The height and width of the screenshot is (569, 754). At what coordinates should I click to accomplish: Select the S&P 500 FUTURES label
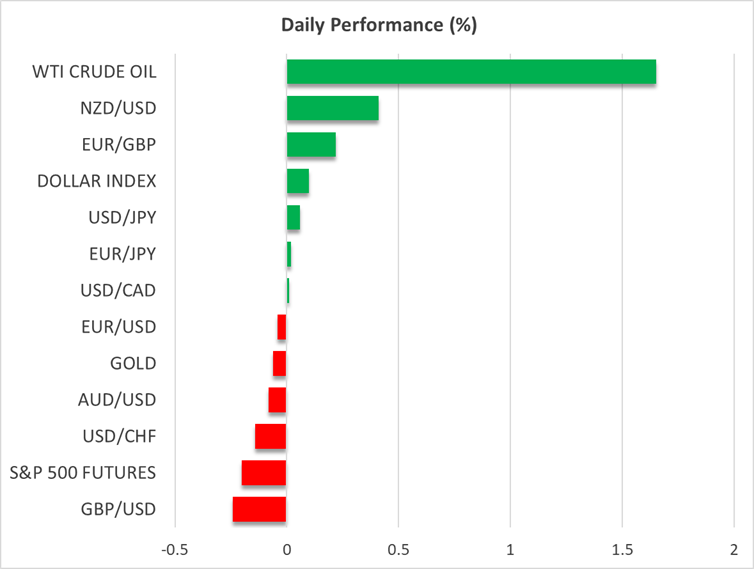click(82, 473)
